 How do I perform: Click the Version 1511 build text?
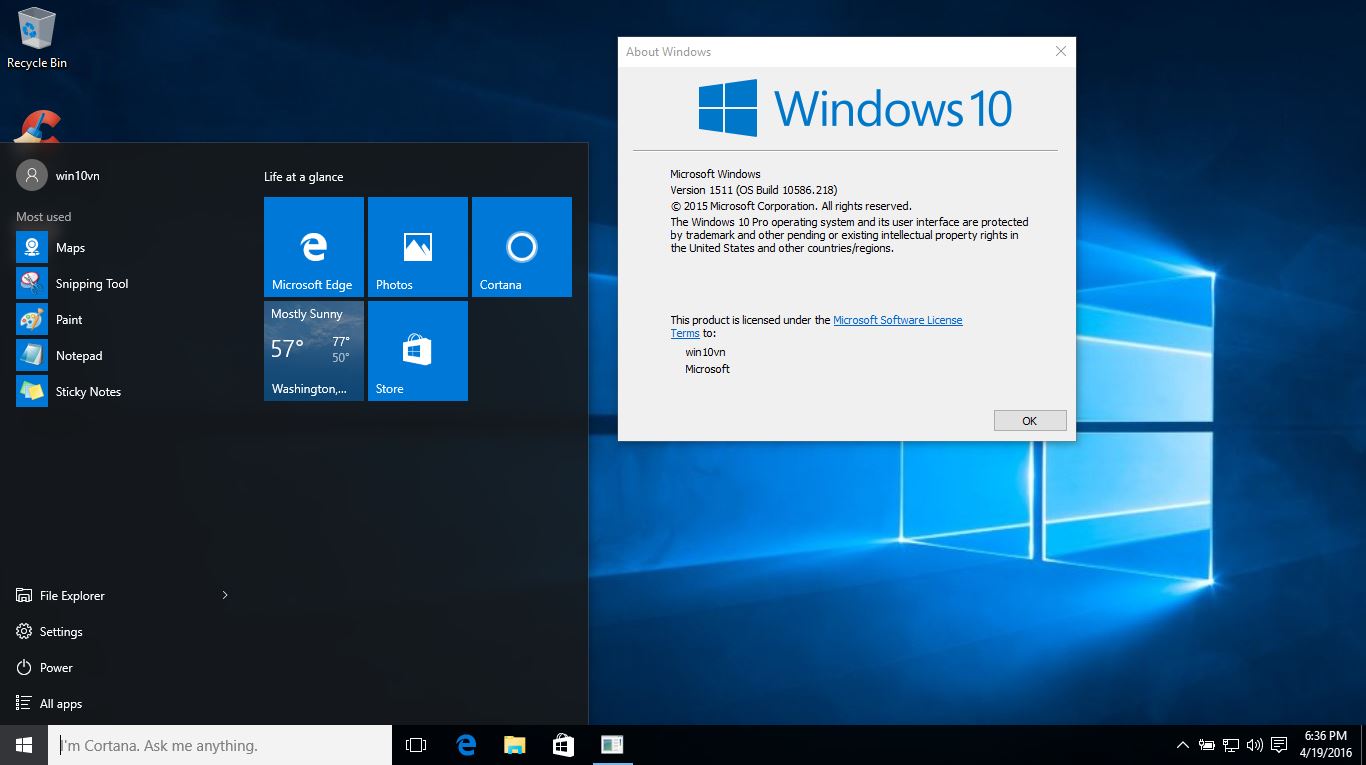[754, 190]
